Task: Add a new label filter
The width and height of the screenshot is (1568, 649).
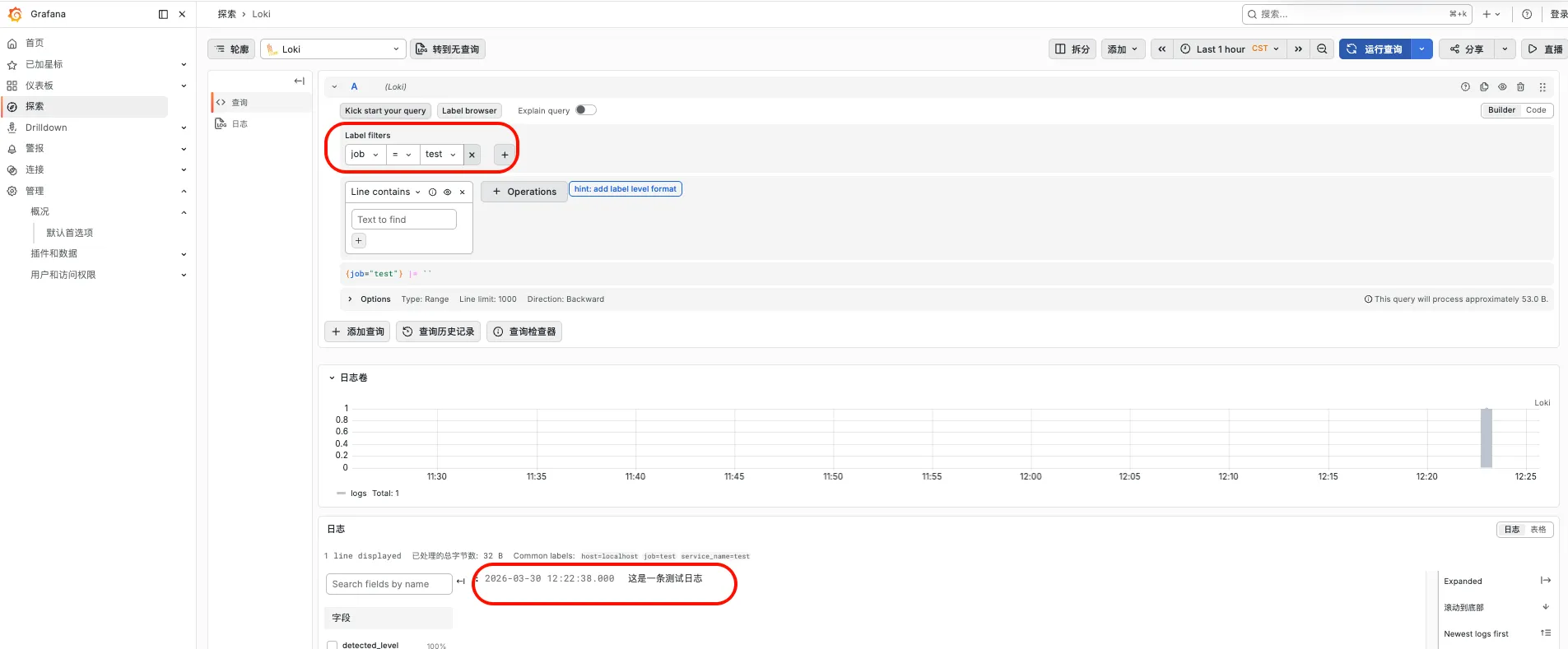Action: click(x=505, y=155)
